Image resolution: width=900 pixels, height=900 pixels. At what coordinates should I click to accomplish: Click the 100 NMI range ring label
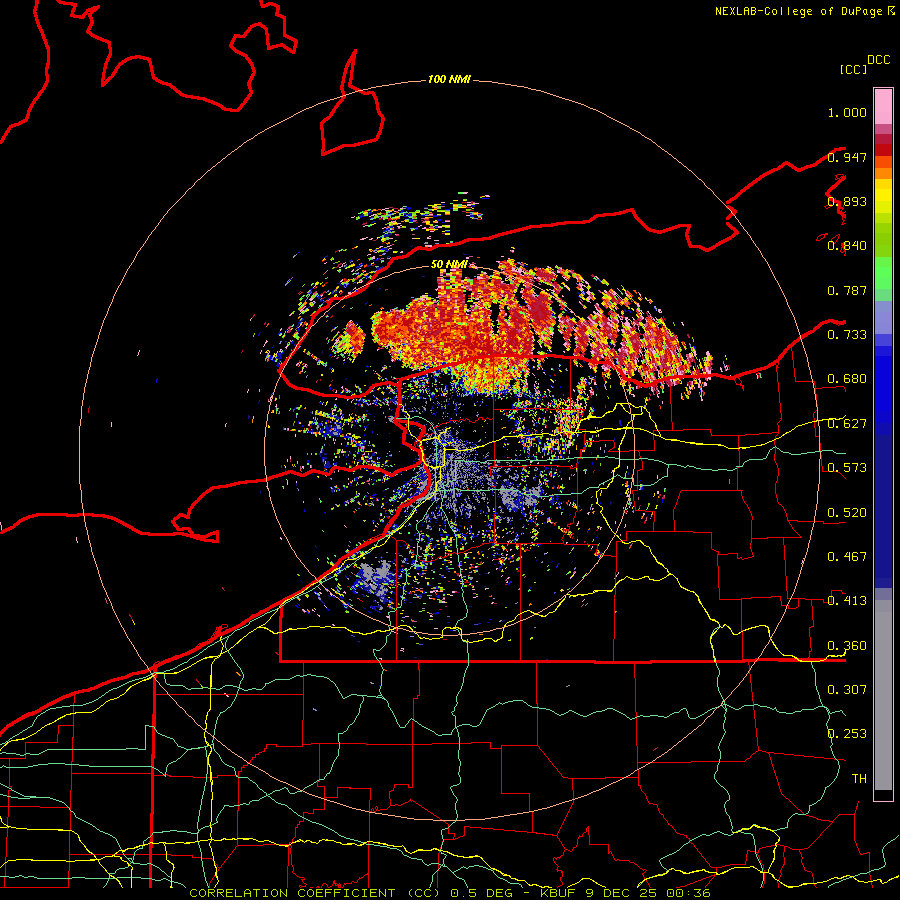pos(449,79)
